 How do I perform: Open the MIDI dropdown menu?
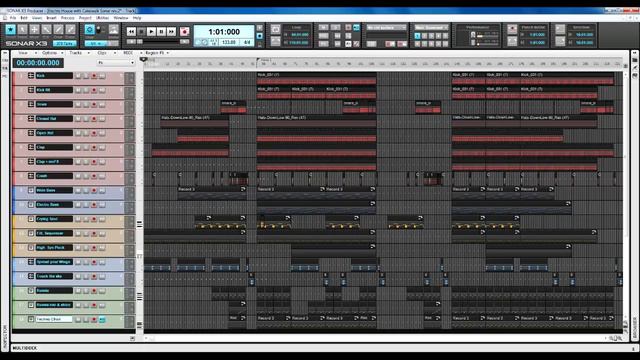tap(131, 53)
